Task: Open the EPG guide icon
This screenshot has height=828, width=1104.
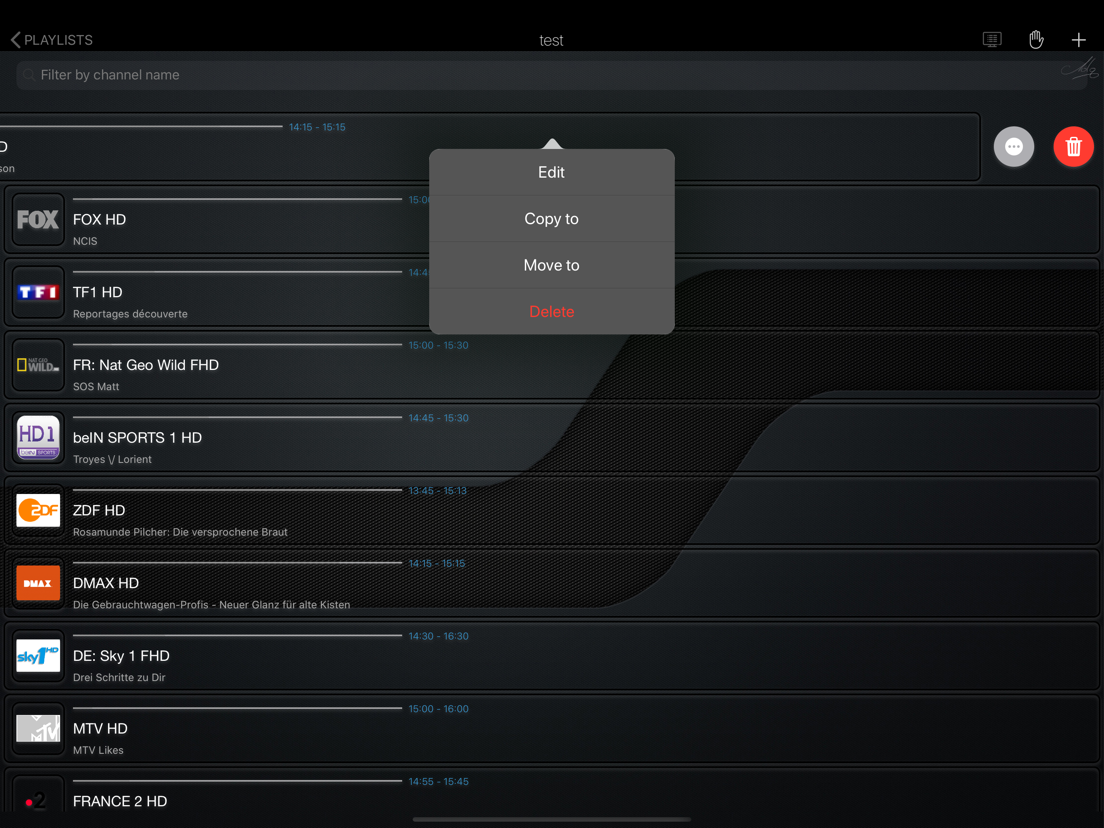Action: point(991,39)
